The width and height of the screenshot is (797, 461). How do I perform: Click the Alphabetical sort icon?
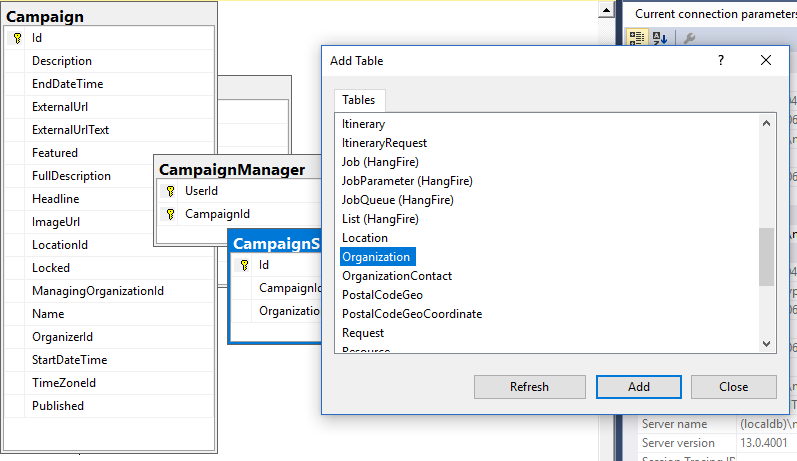click(660, 38)
